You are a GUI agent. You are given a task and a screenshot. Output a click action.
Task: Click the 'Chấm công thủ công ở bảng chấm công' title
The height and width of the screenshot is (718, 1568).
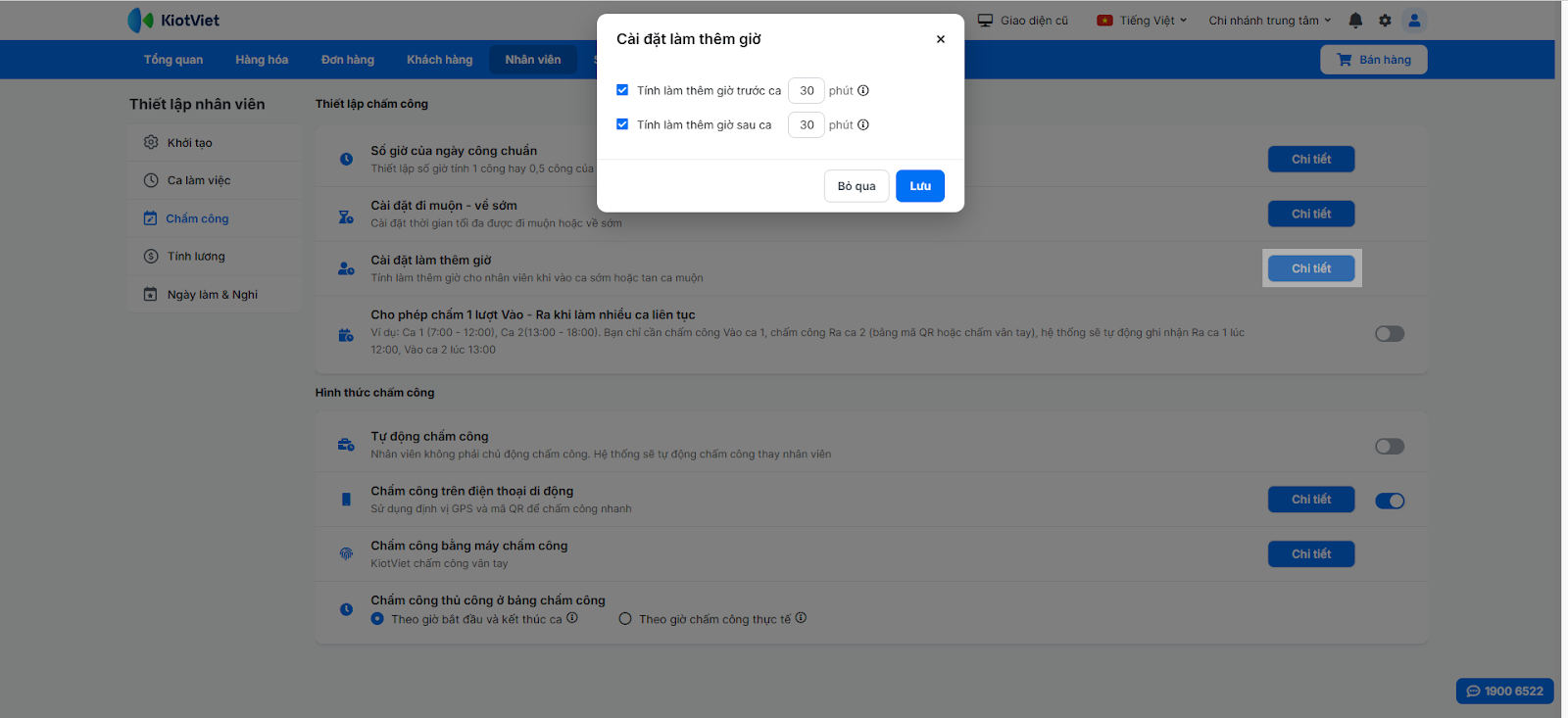coord(488,600)
